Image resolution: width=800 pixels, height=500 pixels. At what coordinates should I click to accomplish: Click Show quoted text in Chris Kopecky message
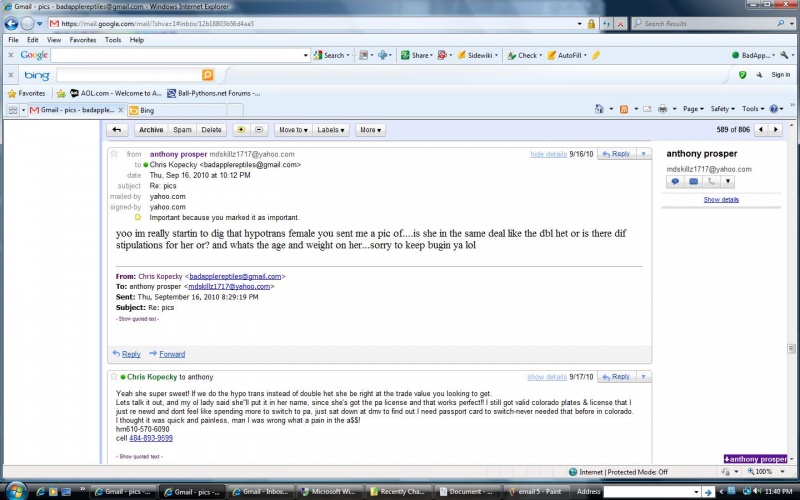pos(139,457)
